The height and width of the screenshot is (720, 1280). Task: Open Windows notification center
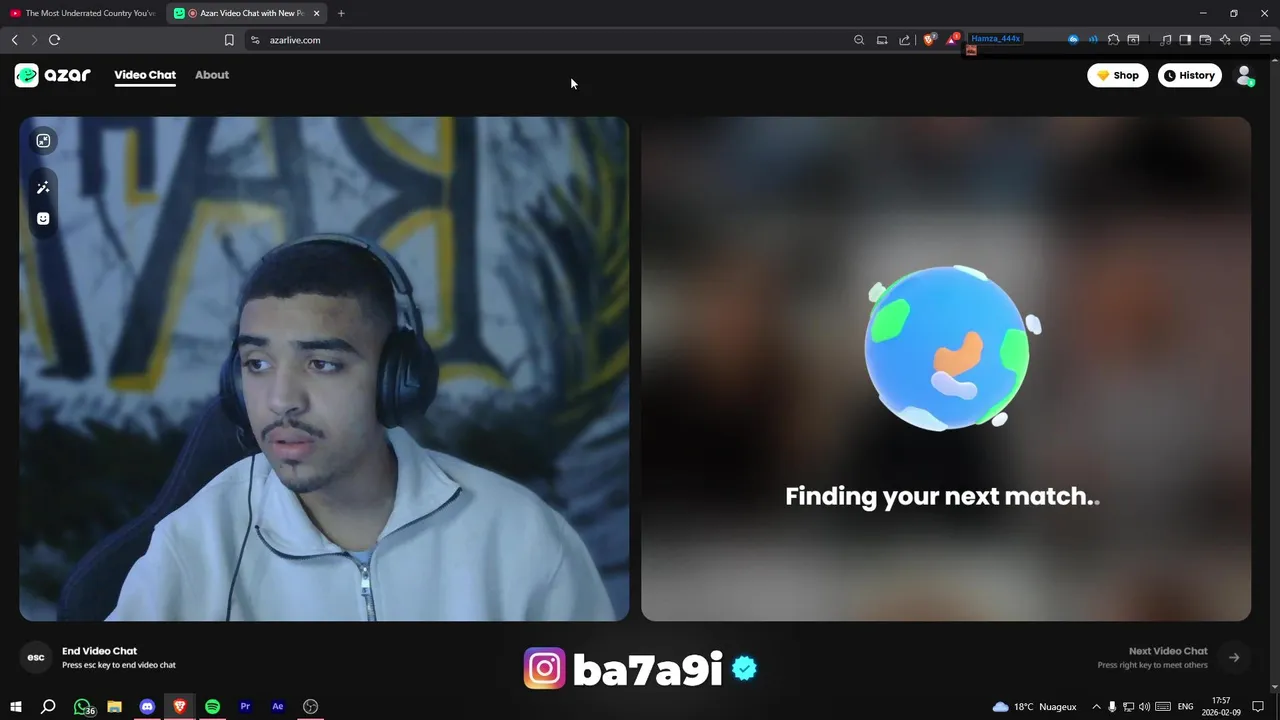click(1258, 706)
